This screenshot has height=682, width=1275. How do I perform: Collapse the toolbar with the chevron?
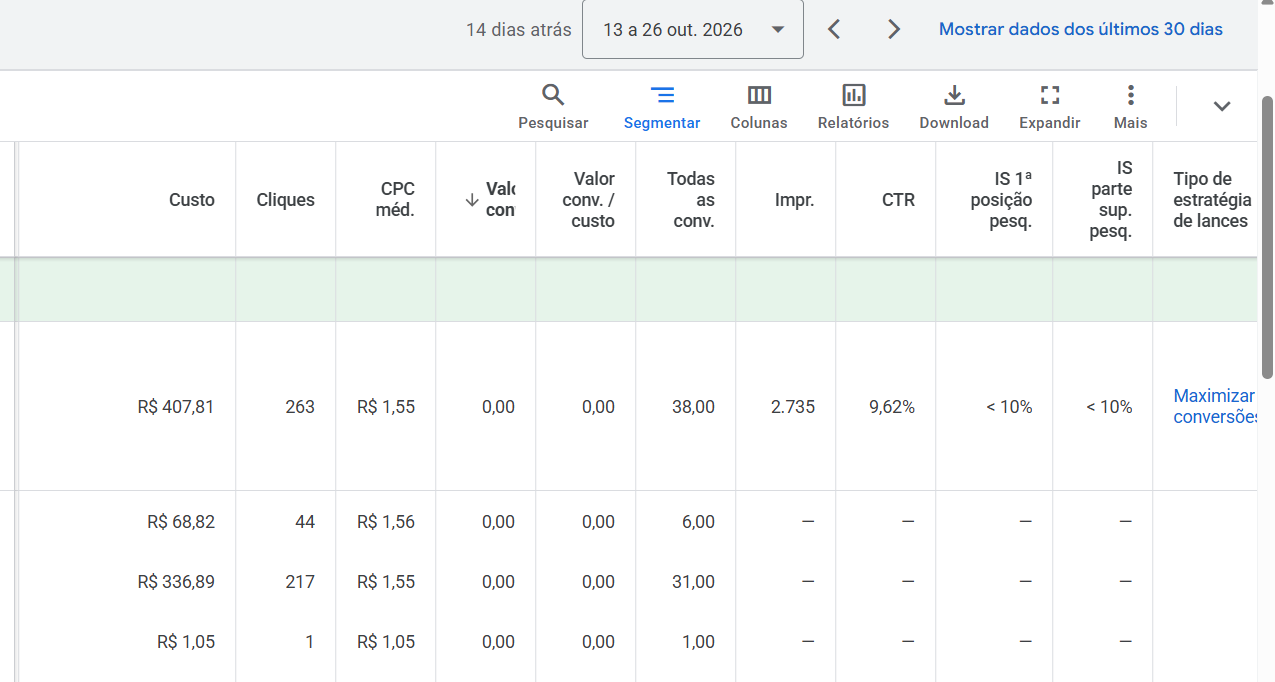tap(1222, 106)
